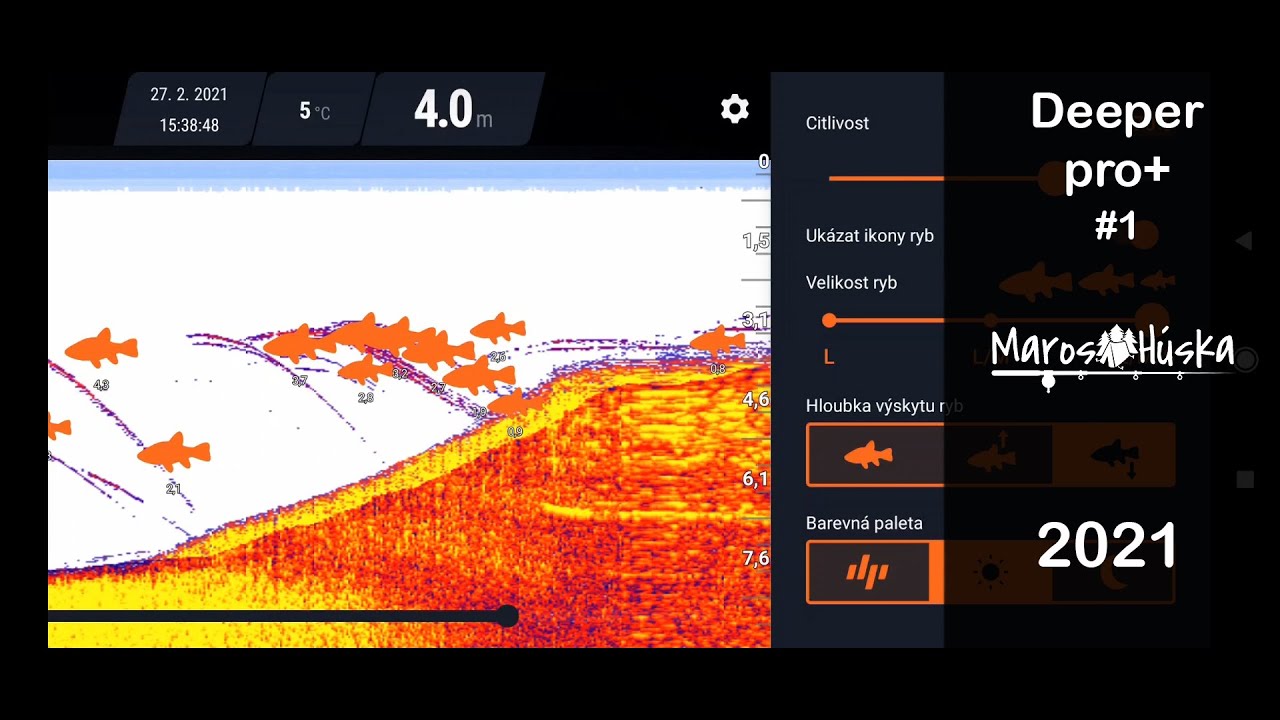Choose the sun daytime color palette
Viewport: 1280px width, 720px height.
(x=991, y=572)
